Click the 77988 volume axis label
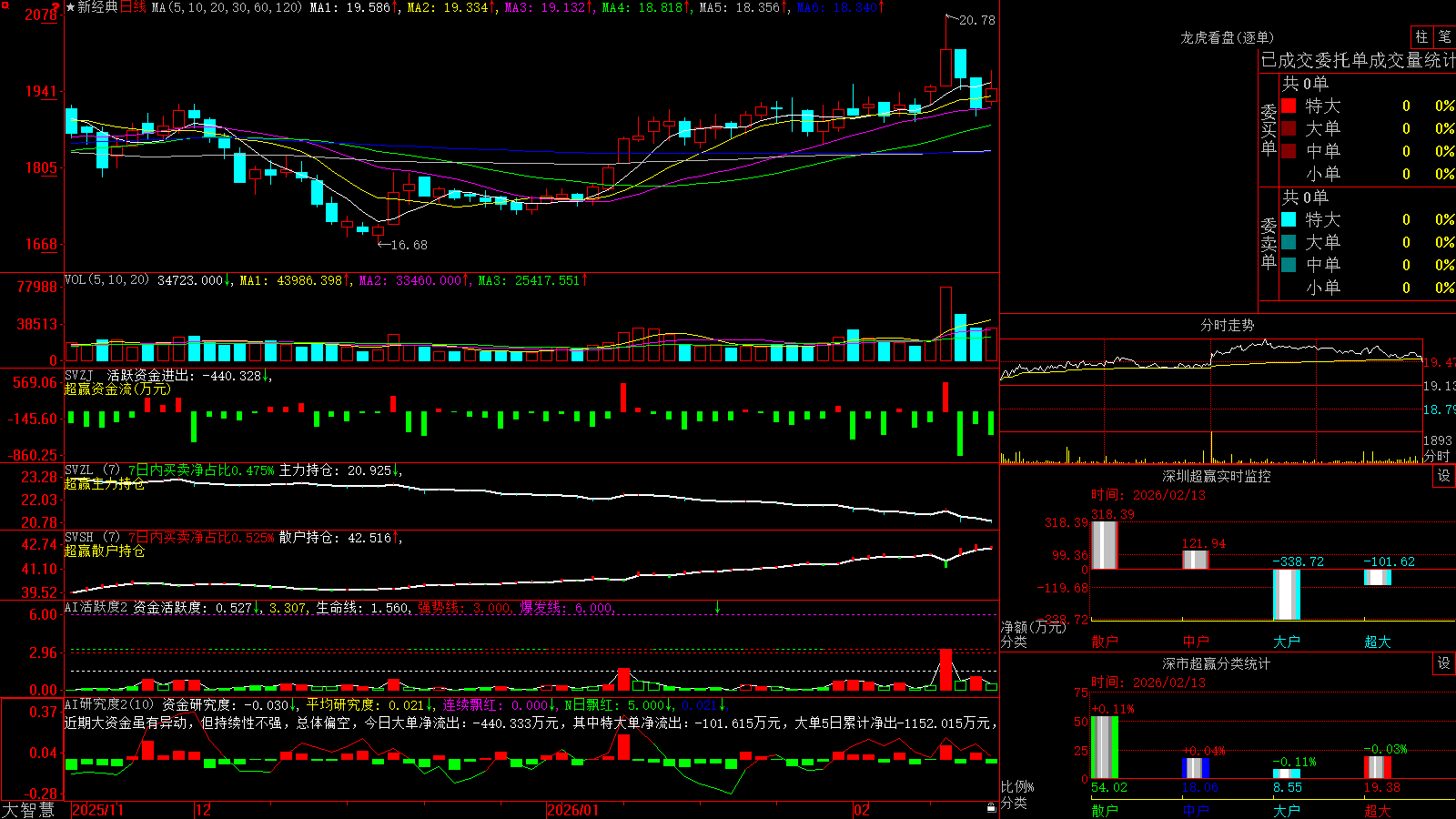Image resolution: width=1456 pixels, height=819 pixels. [x=37, y=287]
